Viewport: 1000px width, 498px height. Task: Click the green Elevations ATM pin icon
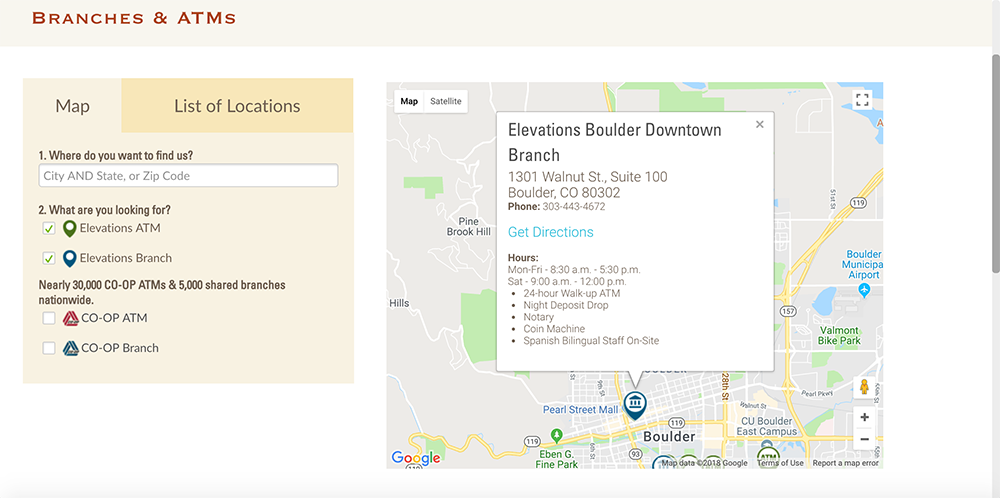coord(70,228)
